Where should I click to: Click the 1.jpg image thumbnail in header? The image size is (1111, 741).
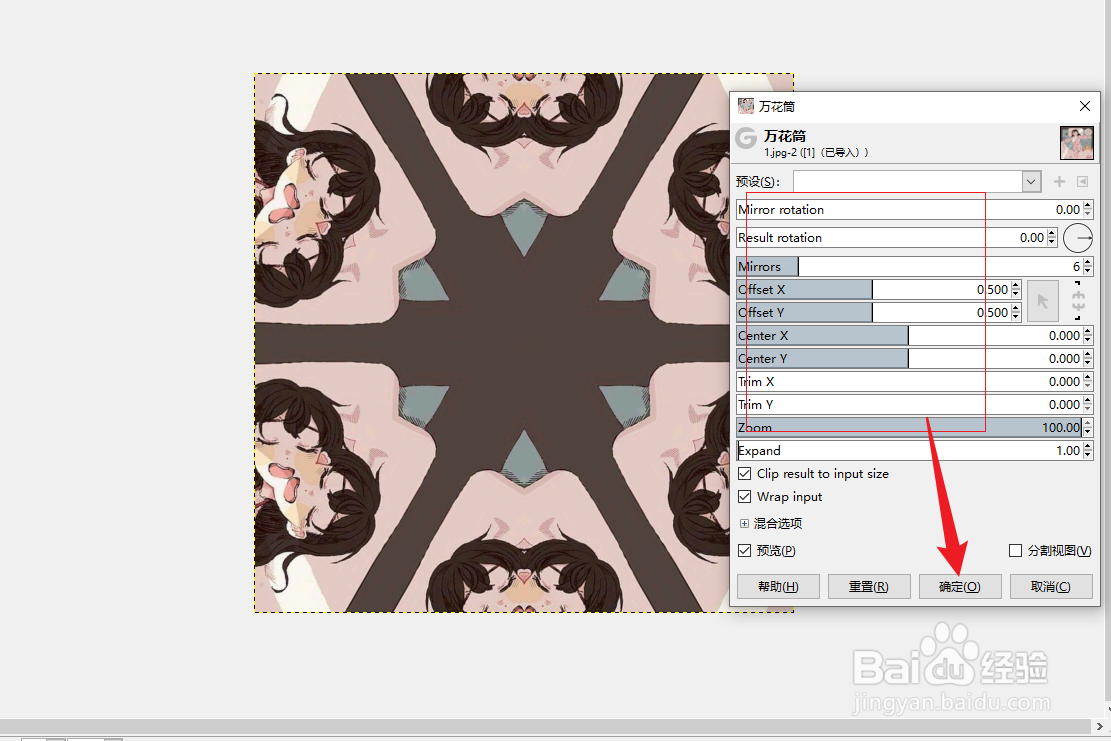point(1076,142)
